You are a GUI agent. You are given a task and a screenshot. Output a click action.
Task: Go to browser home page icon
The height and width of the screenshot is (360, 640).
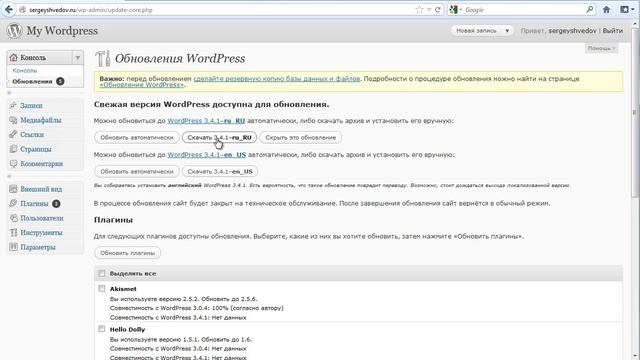pyautogui.click(x=607, y=9)
